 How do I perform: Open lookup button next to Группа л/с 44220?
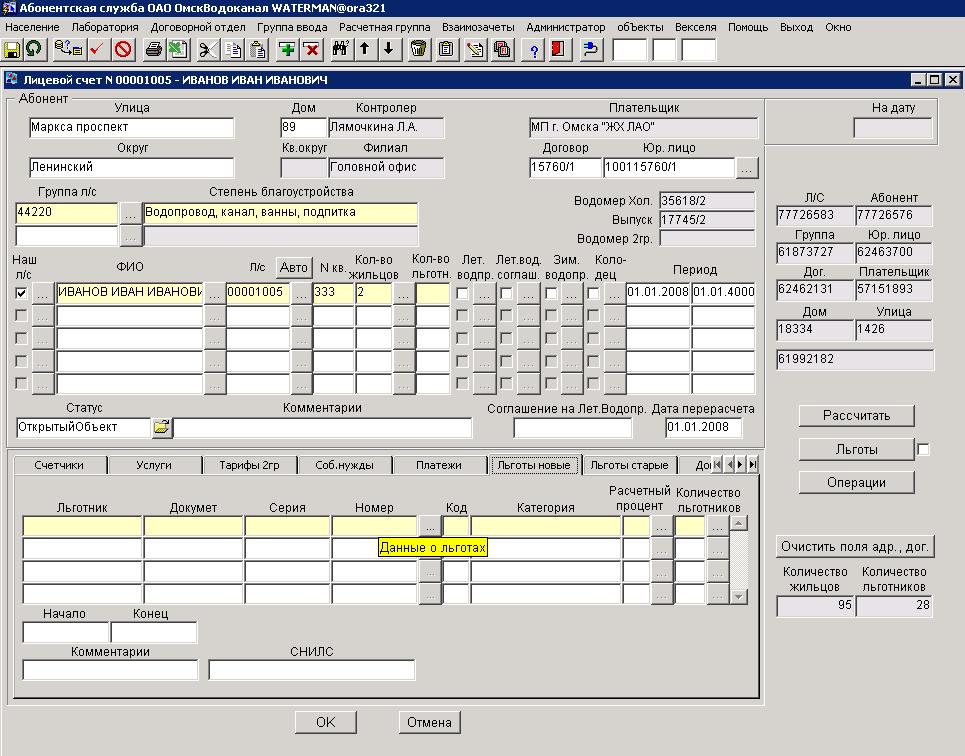pos(130,213)
